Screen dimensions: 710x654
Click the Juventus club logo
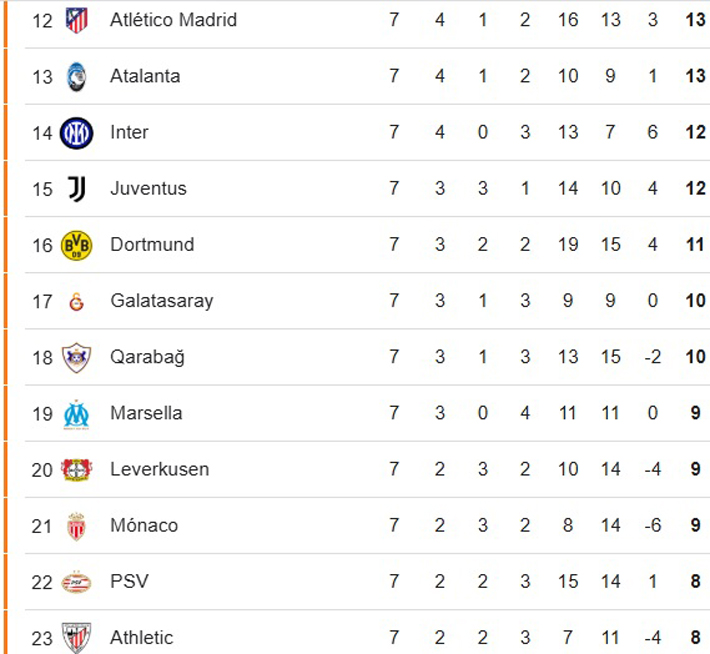(76, 188)
